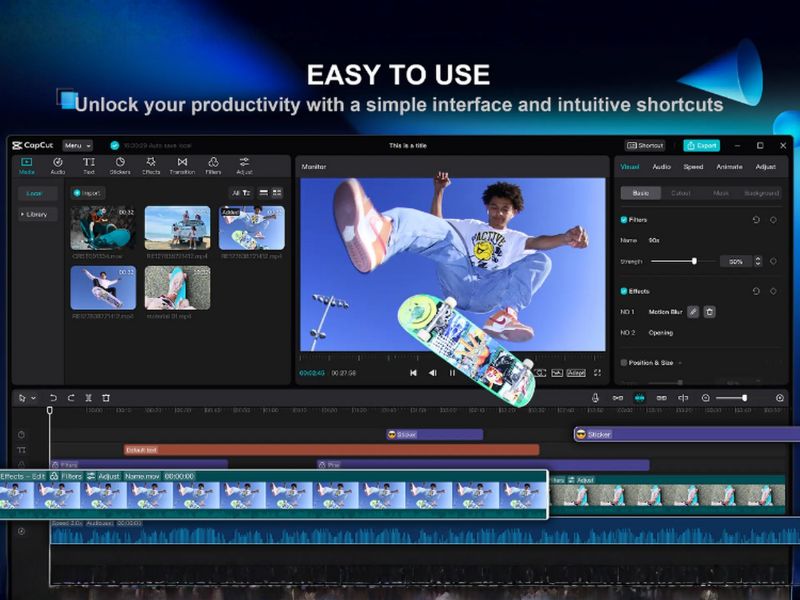The height and width of the screenshot is (600, 800).
Task: Start voice recording with the microphone icon
Action: point(595,398)
